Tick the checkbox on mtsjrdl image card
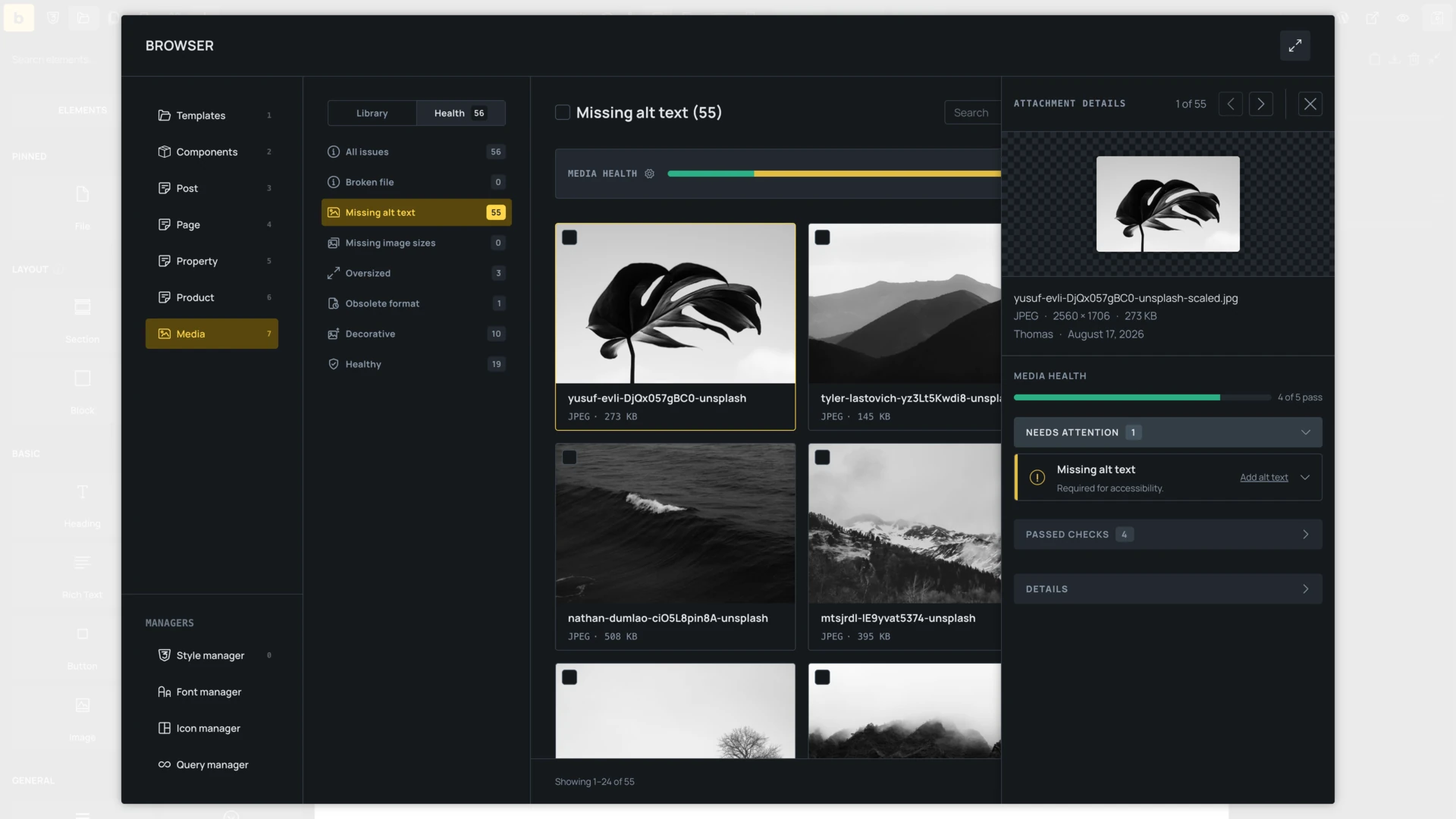The width and height of the screenshot is (1456, 819). 822,457
